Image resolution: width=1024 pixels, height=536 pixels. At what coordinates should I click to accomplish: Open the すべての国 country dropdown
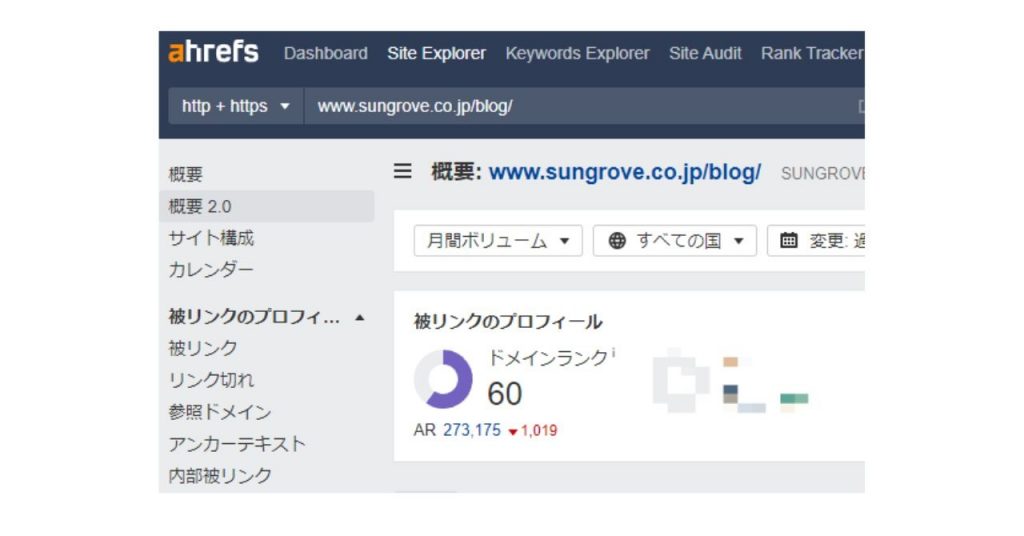click(x=675, y=241)
